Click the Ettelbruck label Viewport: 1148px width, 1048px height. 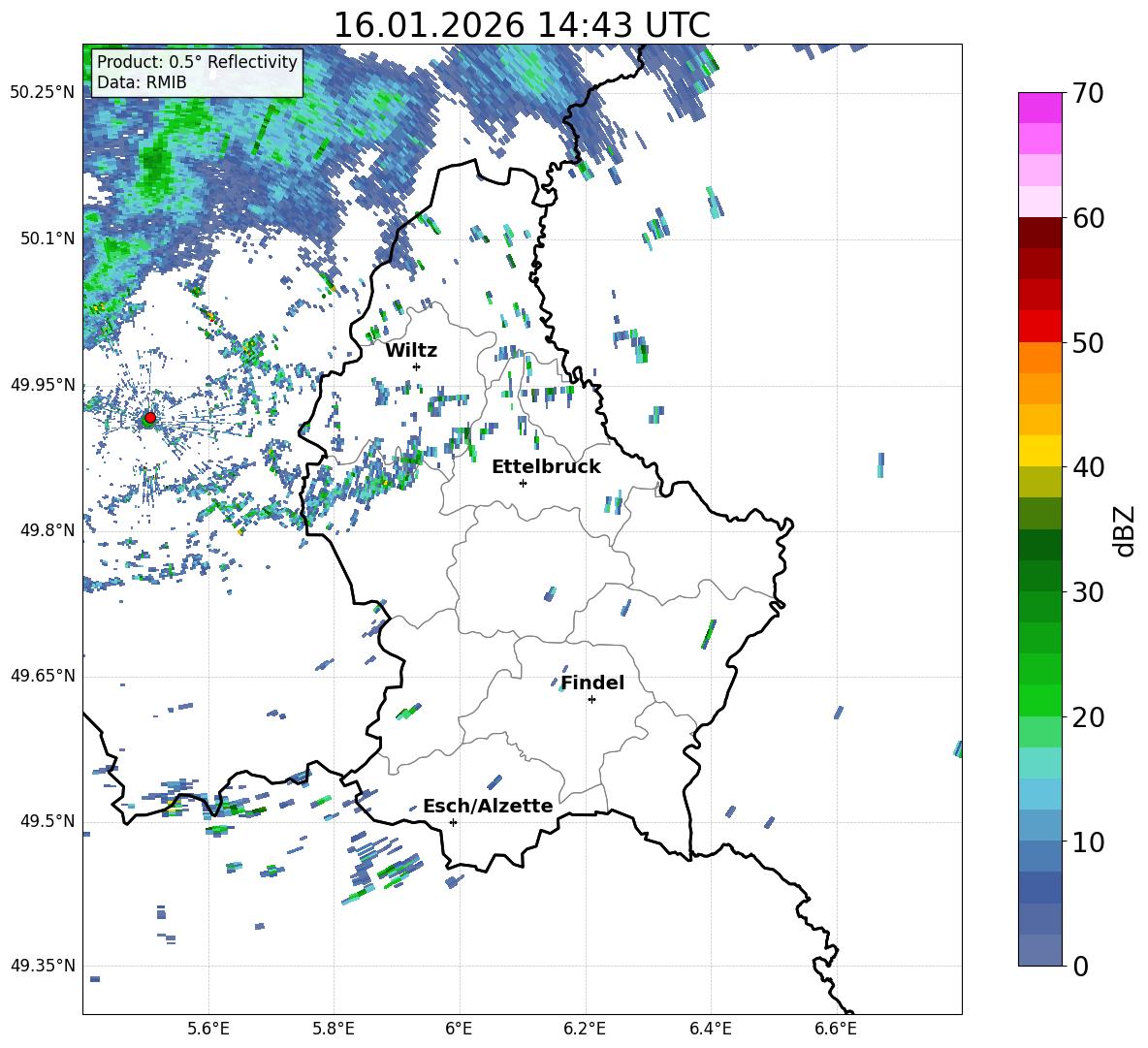tap(546, 467)
